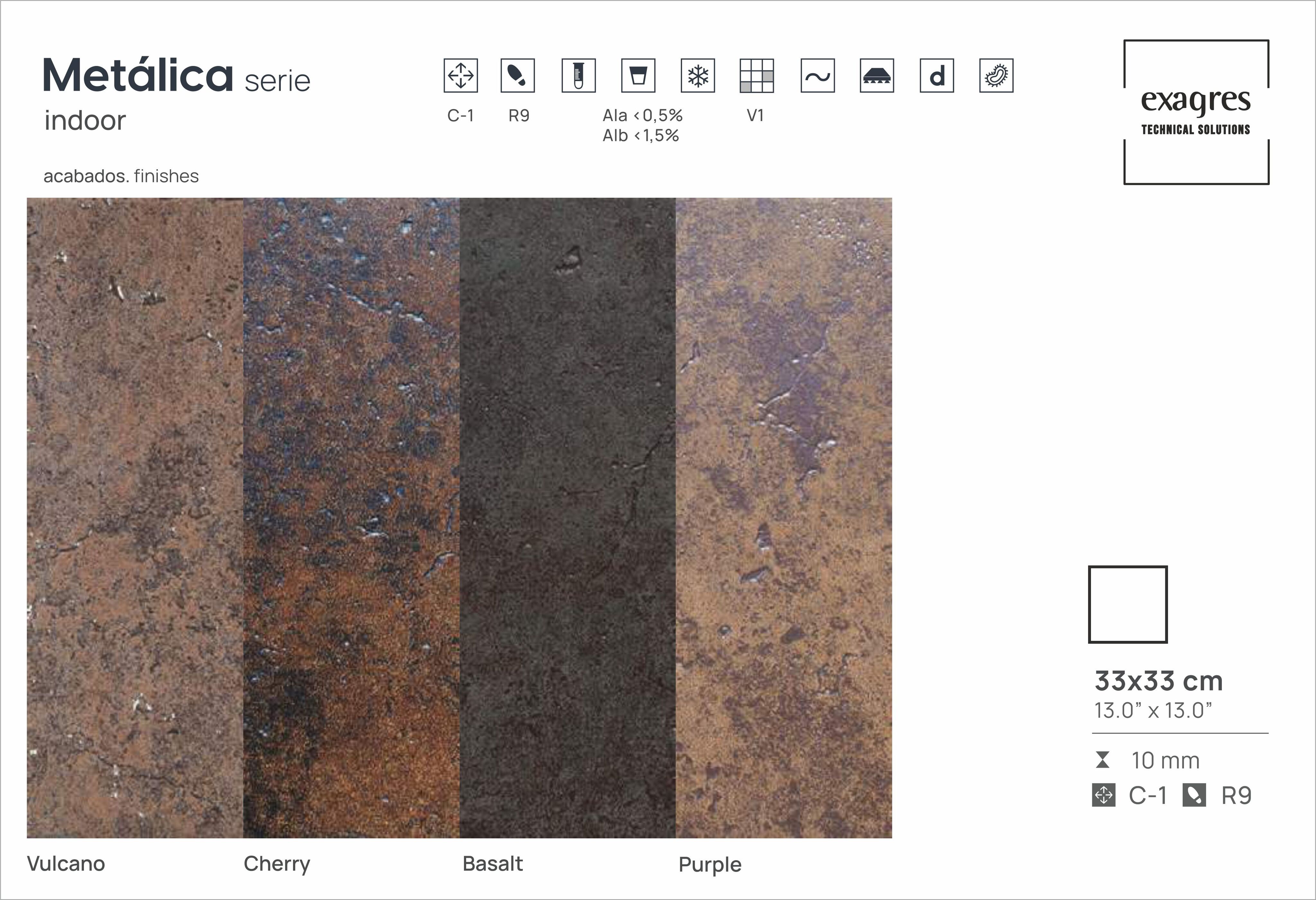The height and width of the screenshot is (900, 1316).
Task: Select the 'acabados. finishes' section label
Action: coord(122,176)
